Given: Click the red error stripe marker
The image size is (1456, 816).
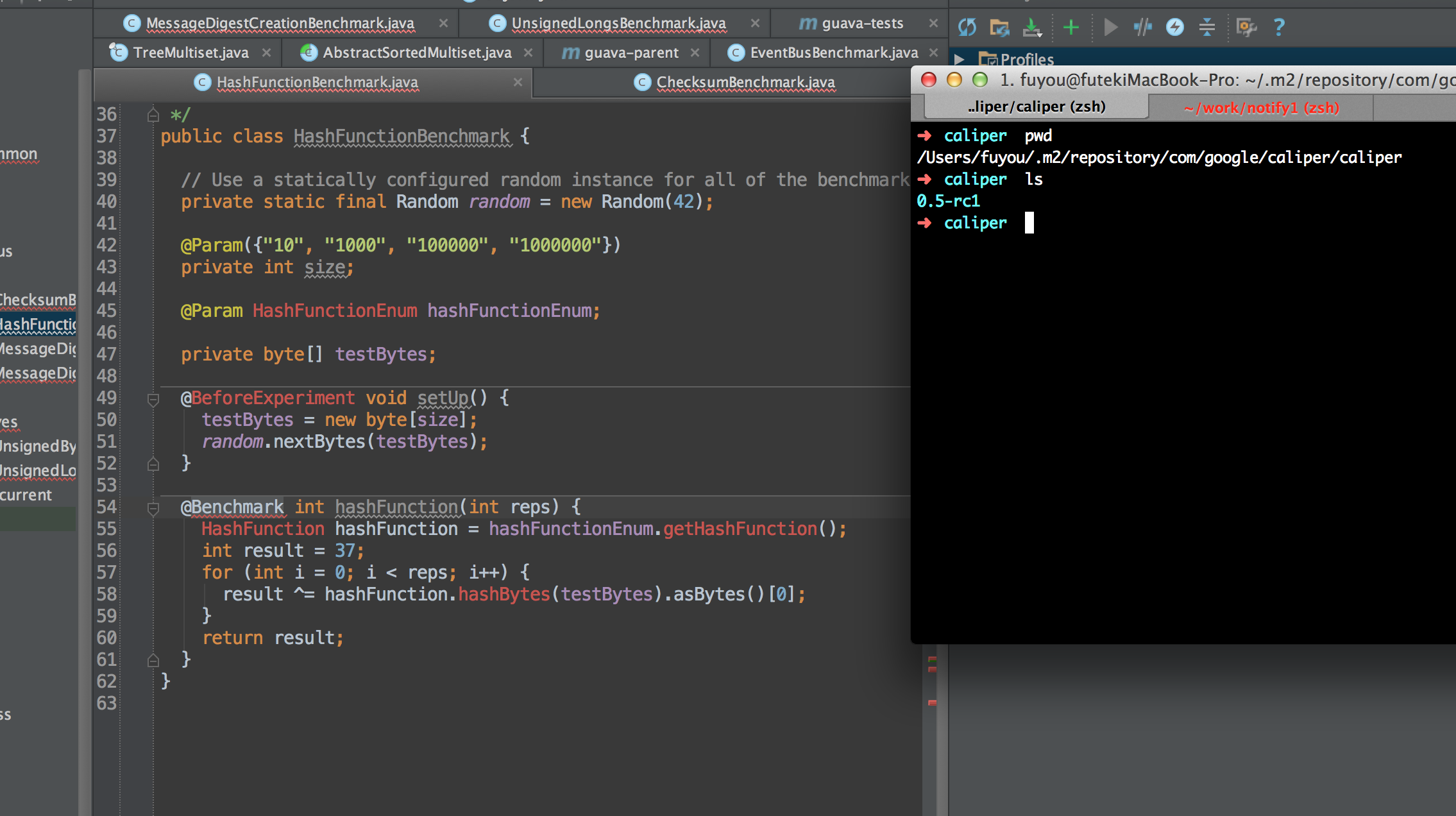Looking at the screenshot, I should click(x=932, y=702).
